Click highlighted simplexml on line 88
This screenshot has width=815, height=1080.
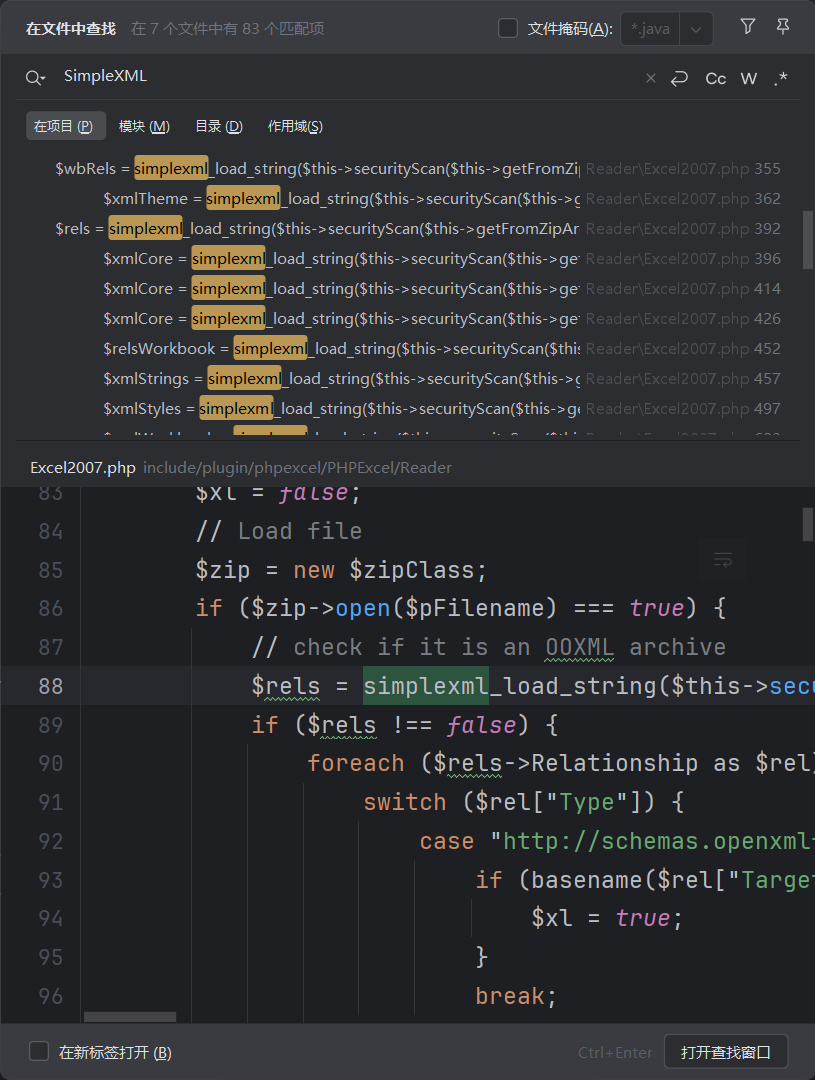[426, 686]
